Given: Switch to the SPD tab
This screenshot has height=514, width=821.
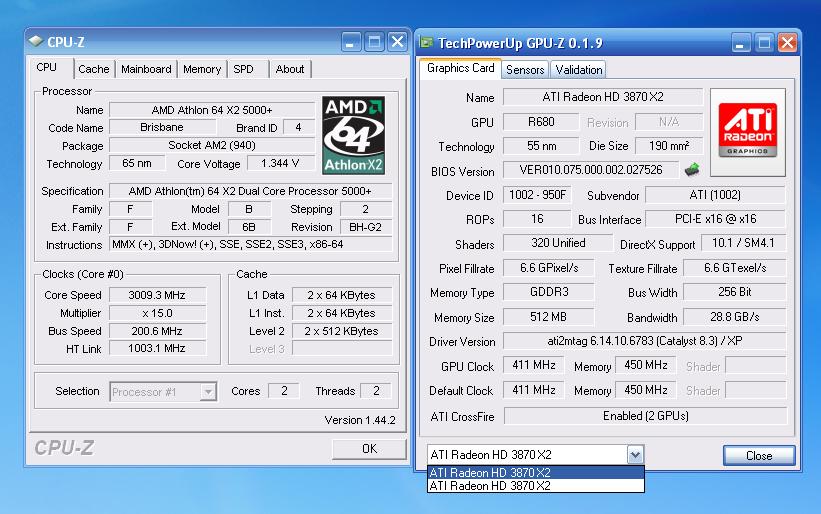Looking at the screenshot, I should click(248, 69).
